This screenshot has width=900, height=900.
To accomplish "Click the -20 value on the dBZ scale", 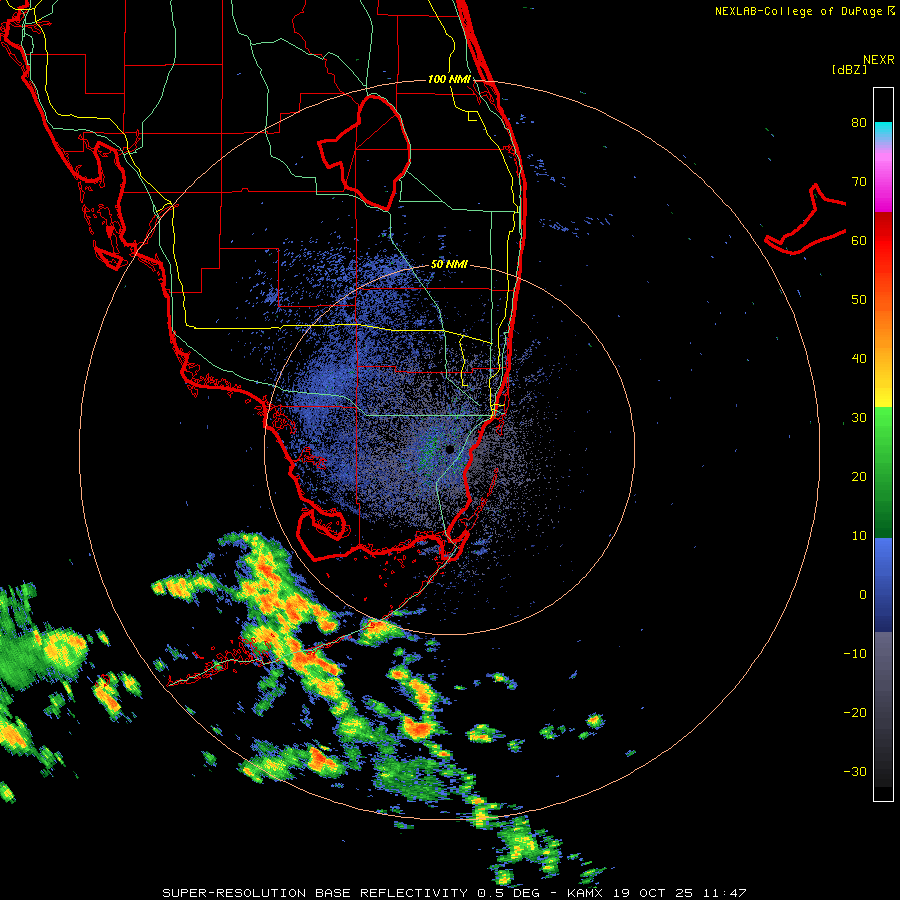I will coord(855,713).
